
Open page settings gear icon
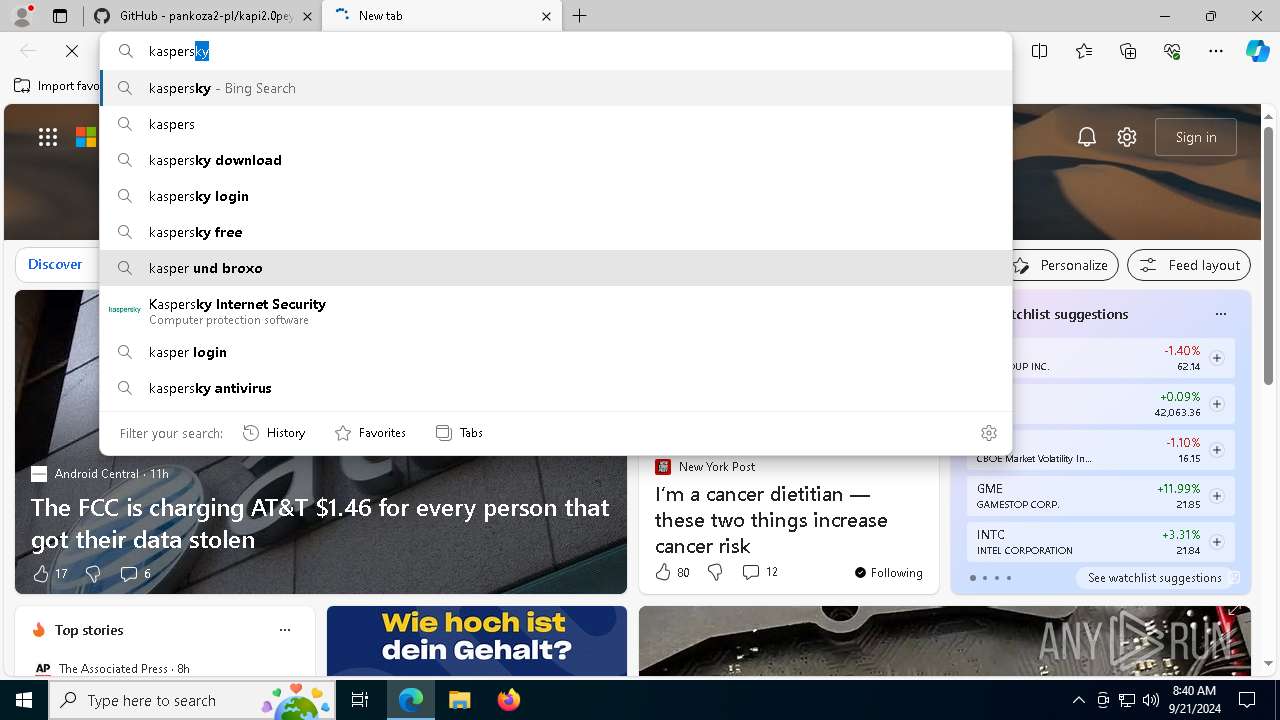(x=1127, y=137)
